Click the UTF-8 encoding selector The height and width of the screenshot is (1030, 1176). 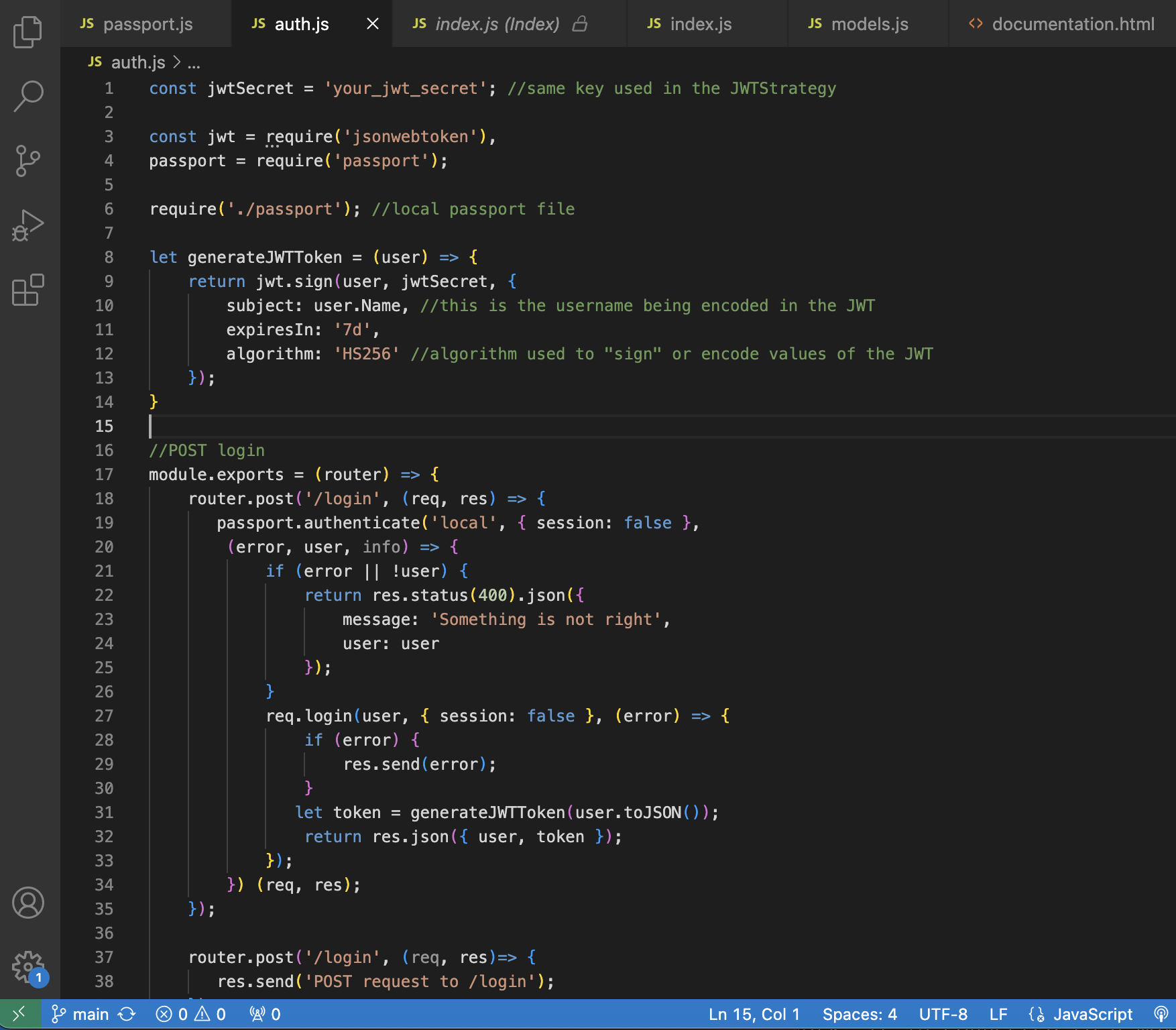(943, 1014)
